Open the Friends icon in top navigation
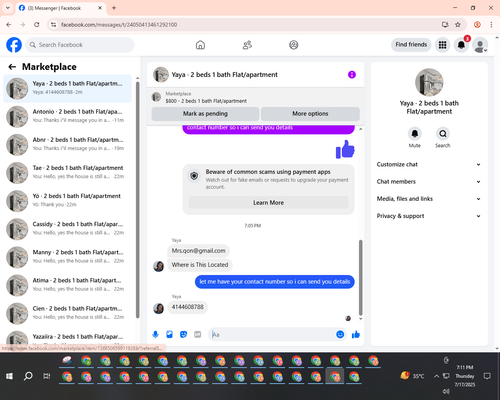This screenshot has height=400, width=500. coord(247,45)
